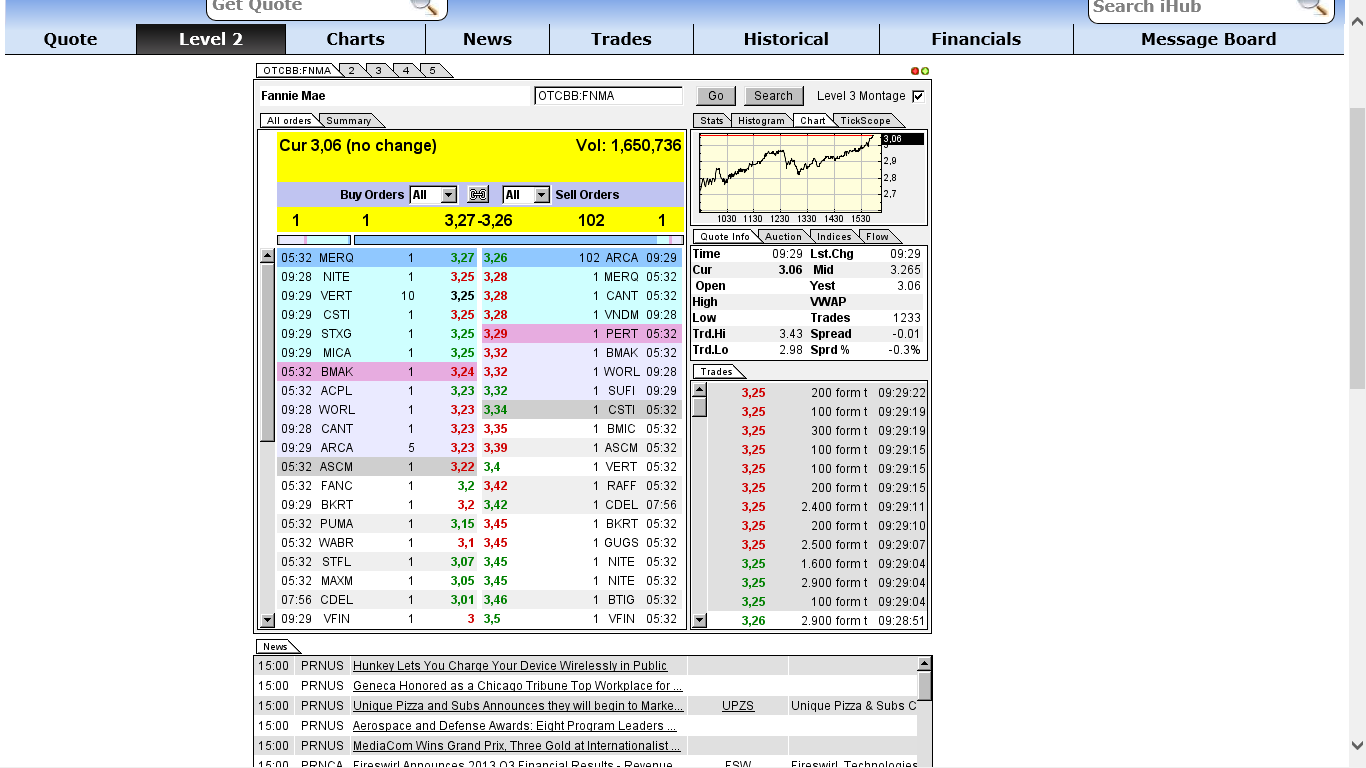Screen dimensions: 1366x768
Task: Click the News panel tab
Action: pyautogui.click(x=275, y=646)
